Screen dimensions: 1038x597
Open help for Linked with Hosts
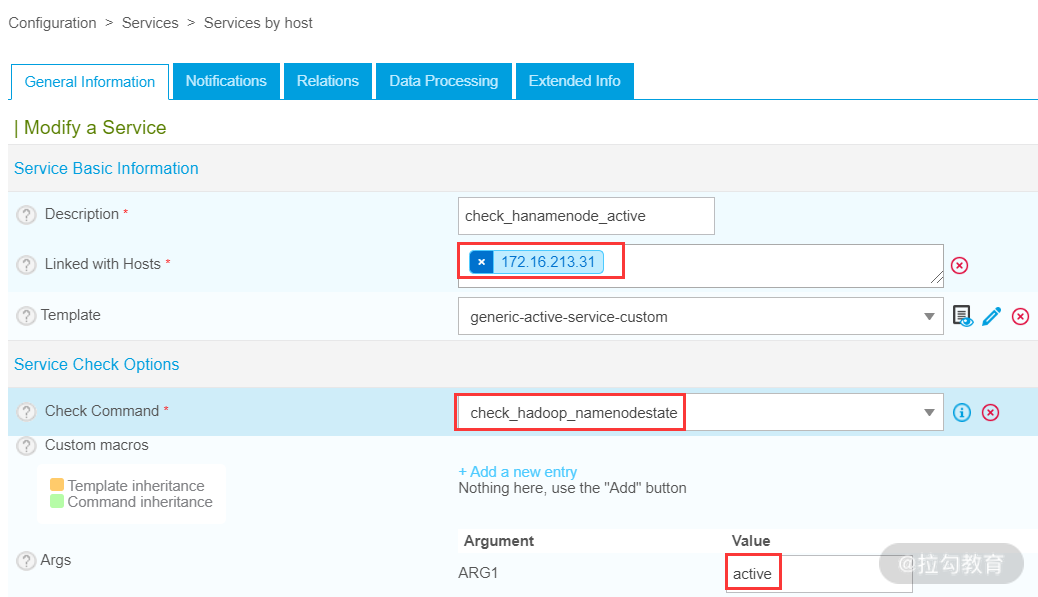[x=26, y=265]
